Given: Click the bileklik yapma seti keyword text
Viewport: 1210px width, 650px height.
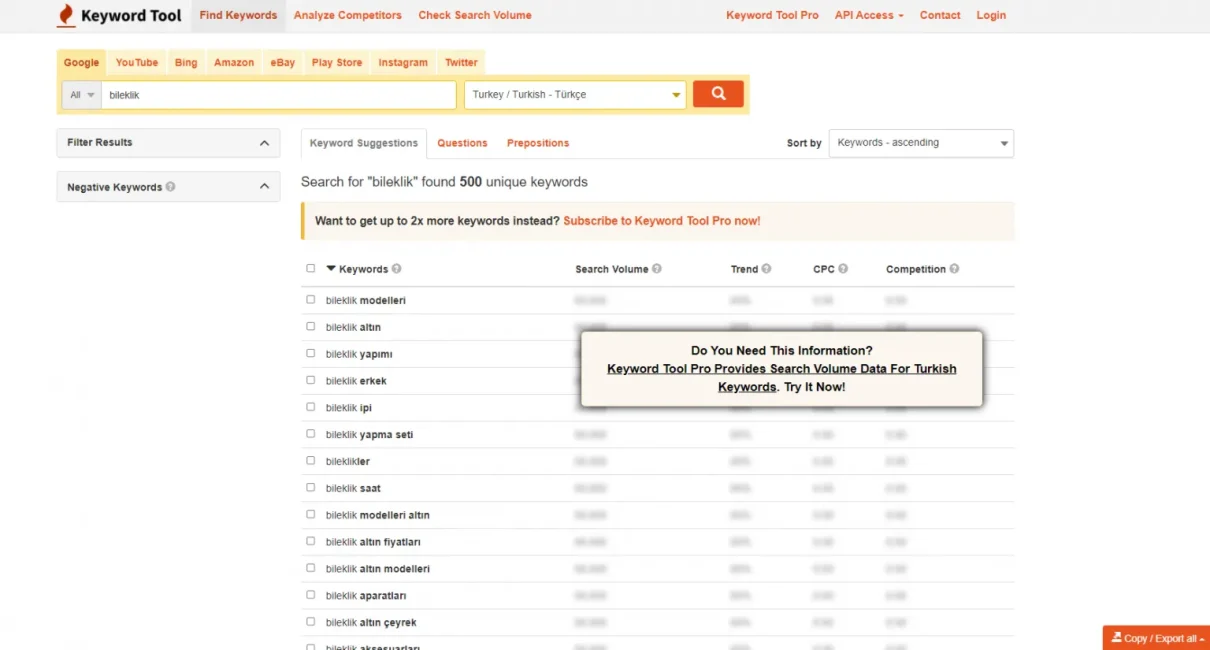Looking at the screenshot, I should (x=369, y=435).
